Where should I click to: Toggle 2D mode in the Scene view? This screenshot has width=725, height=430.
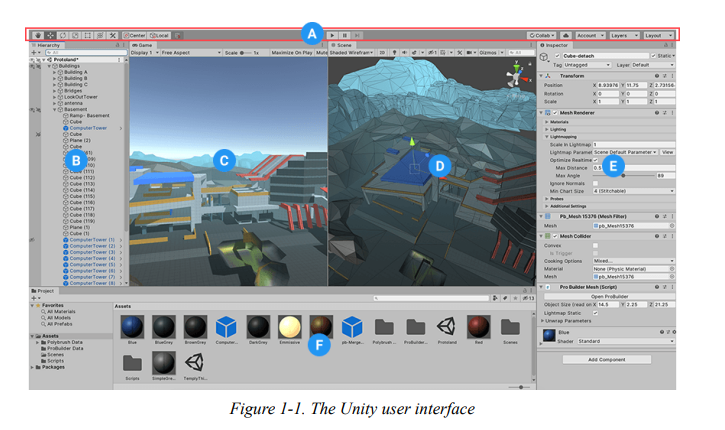[x=382, y=53]
